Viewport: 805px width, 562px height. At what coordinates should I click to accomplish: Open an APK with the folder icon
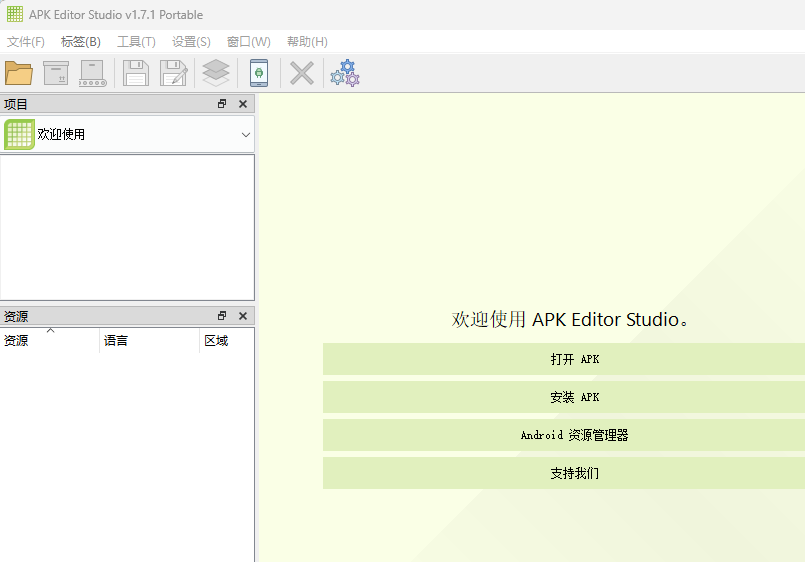pos(18,73)
